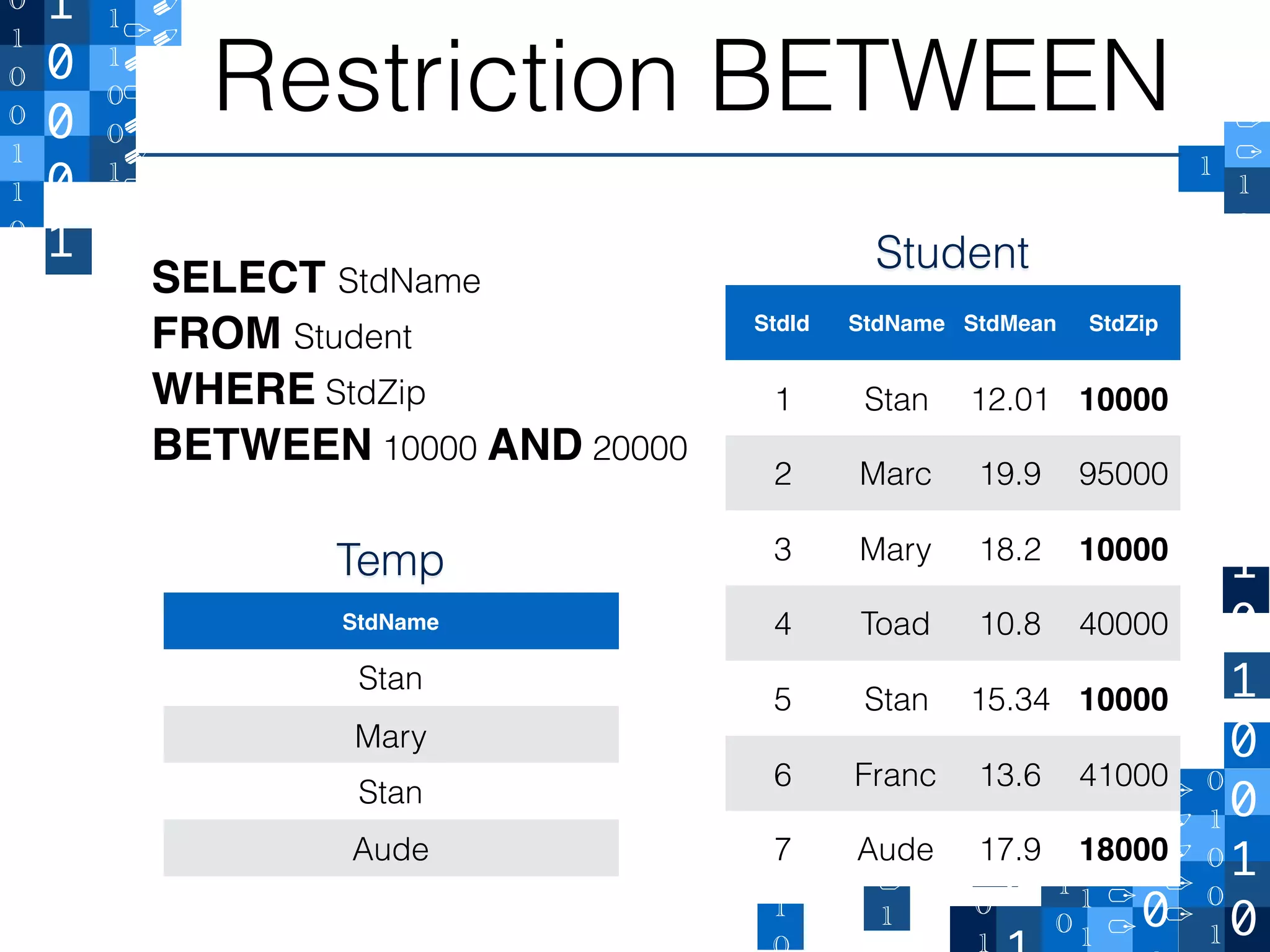Screen dimensions: 1270x952
Task: Select the Toad cell in Student table
Action: pyautogui.click(x=895, y=624)
